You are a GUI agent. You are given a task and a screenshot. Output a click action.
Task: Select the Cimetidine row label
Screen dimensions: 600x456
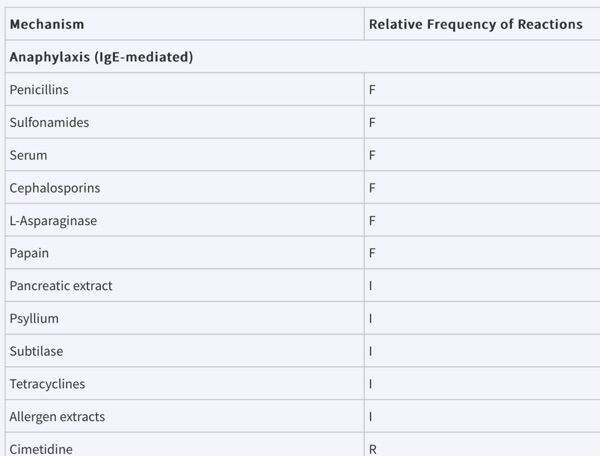tap(41, 449)
